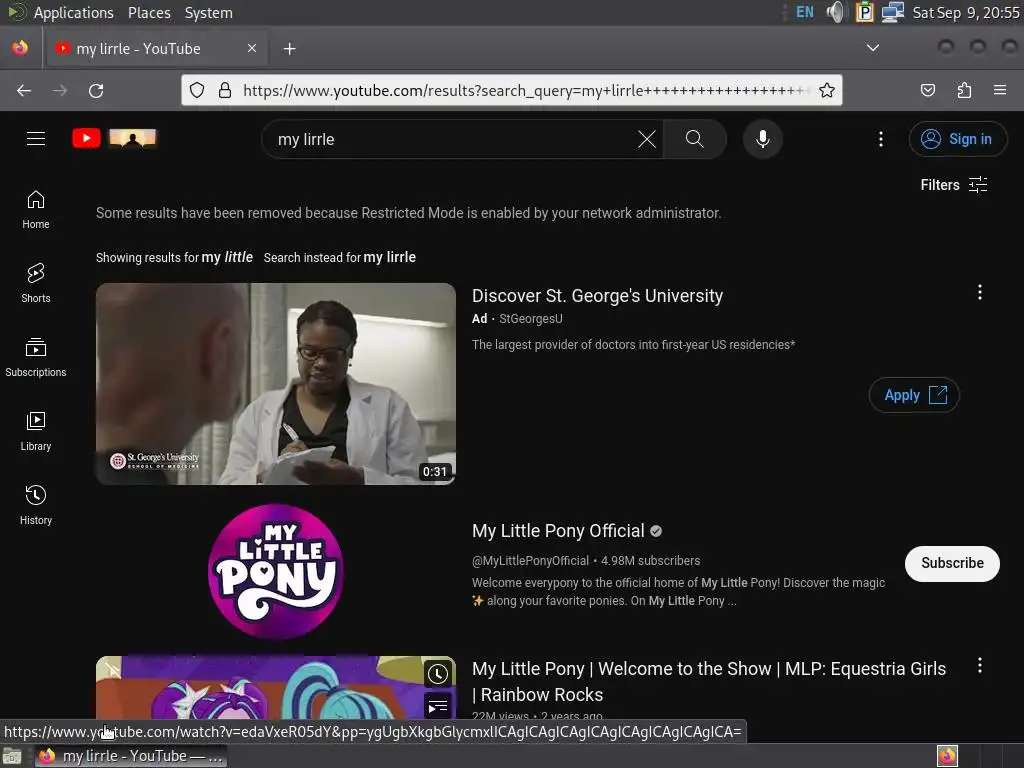Expand the list all tabs chevron
The width and height of the screenshot is (1024, 768).
872,48
